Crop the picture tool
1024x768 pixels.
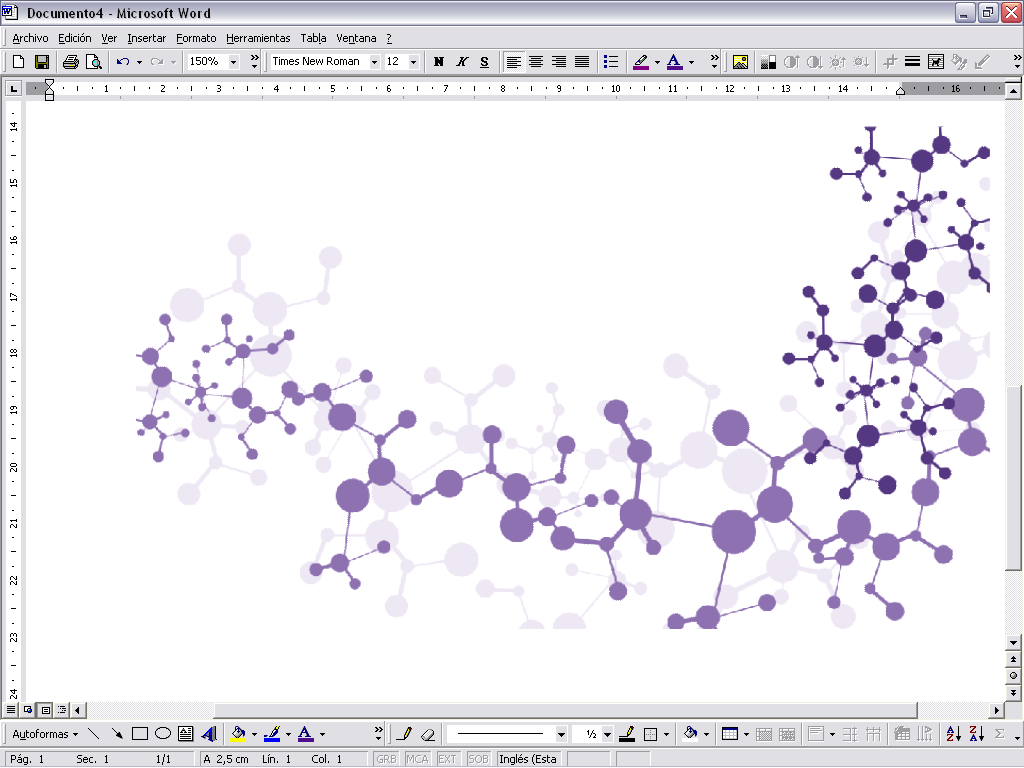tap(889, 62)
